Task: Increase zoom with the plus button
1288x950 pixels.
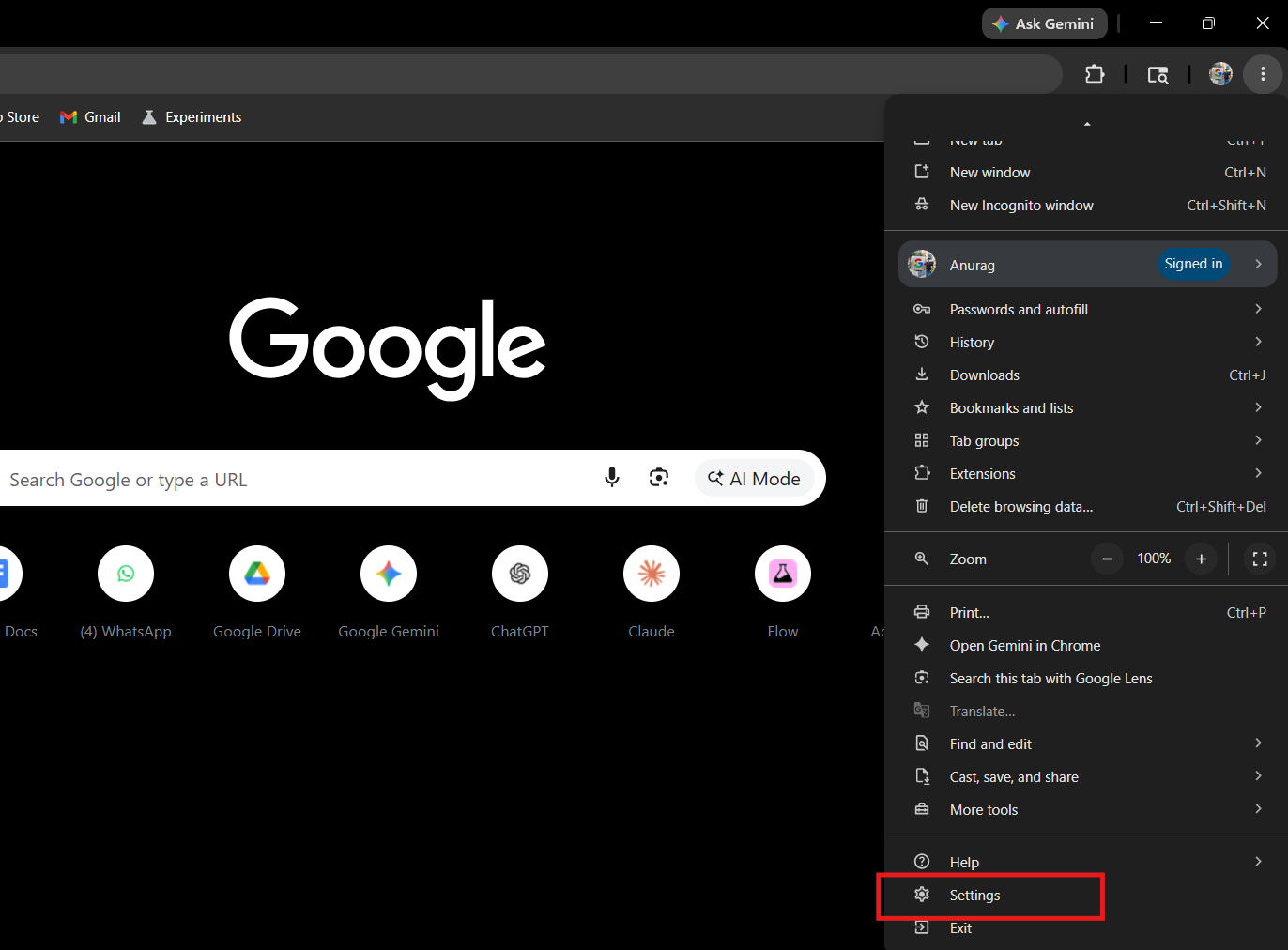Action: (1201, 559)
